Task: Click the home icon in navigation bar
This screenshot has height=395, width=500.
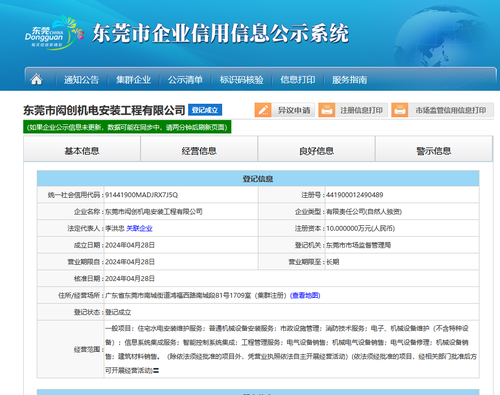Action: (x=36, y=79)
